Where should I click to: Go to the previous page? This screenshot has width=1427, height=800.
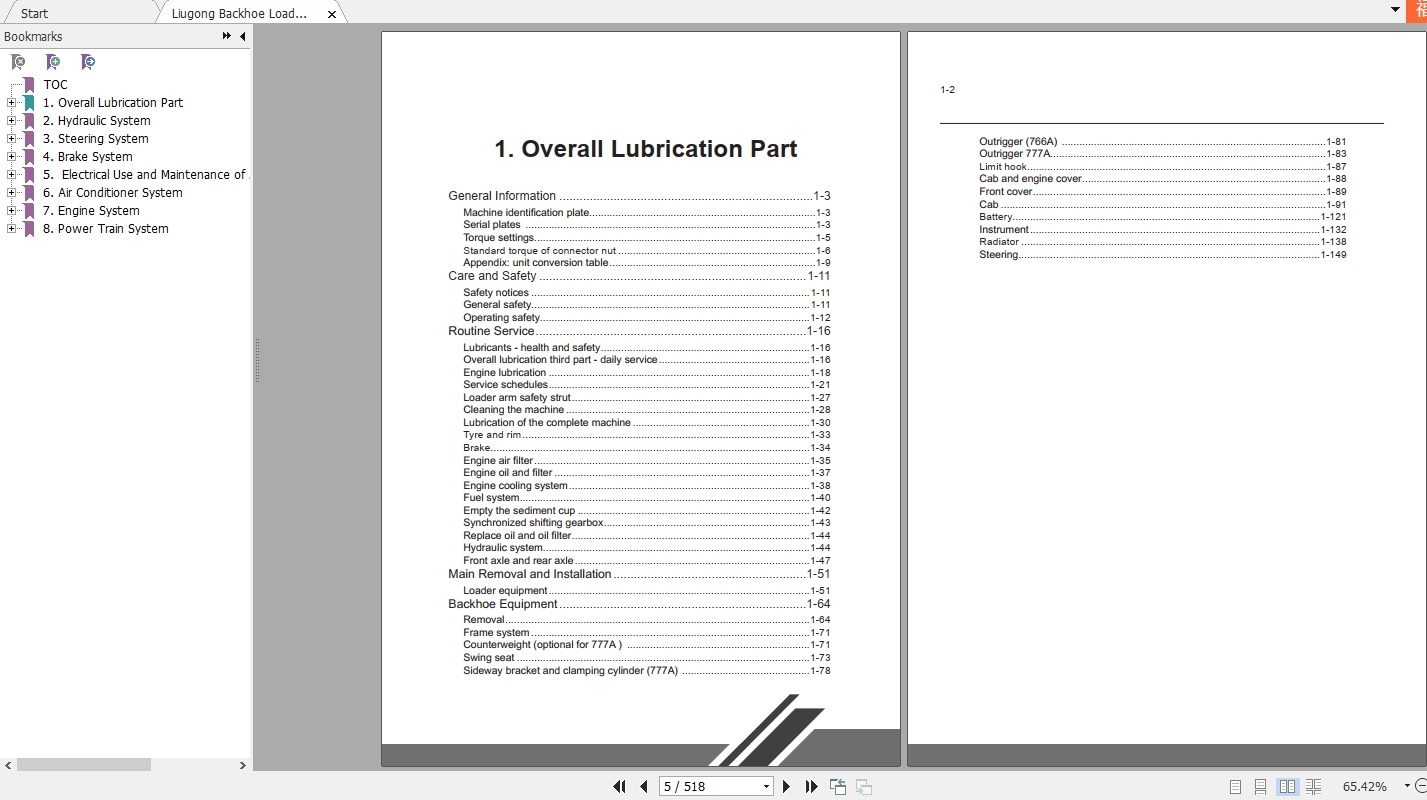tap(644, 787)
